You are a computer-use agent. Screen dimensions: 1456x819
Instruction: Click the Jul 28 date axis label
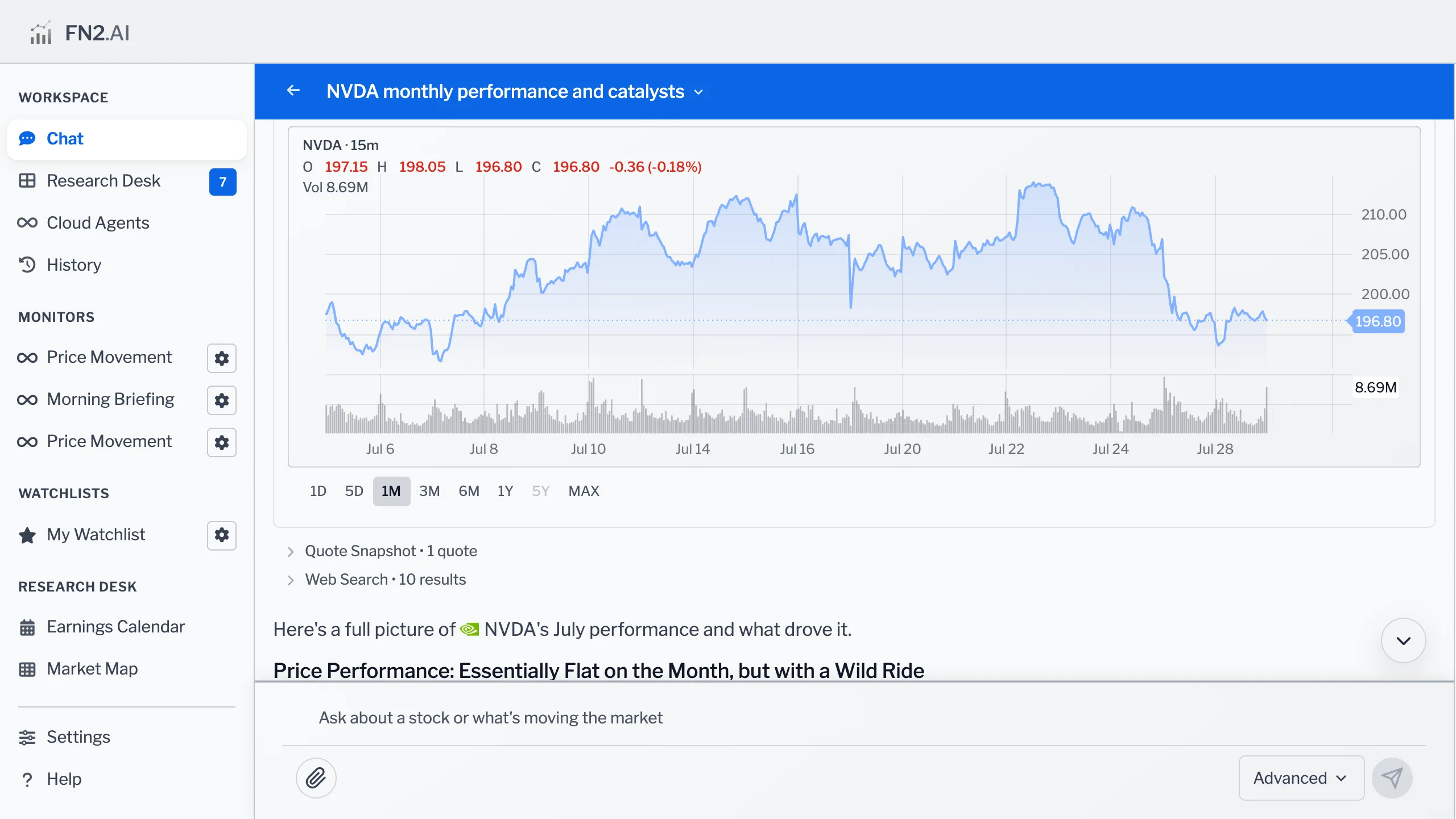pos(1214,449)
